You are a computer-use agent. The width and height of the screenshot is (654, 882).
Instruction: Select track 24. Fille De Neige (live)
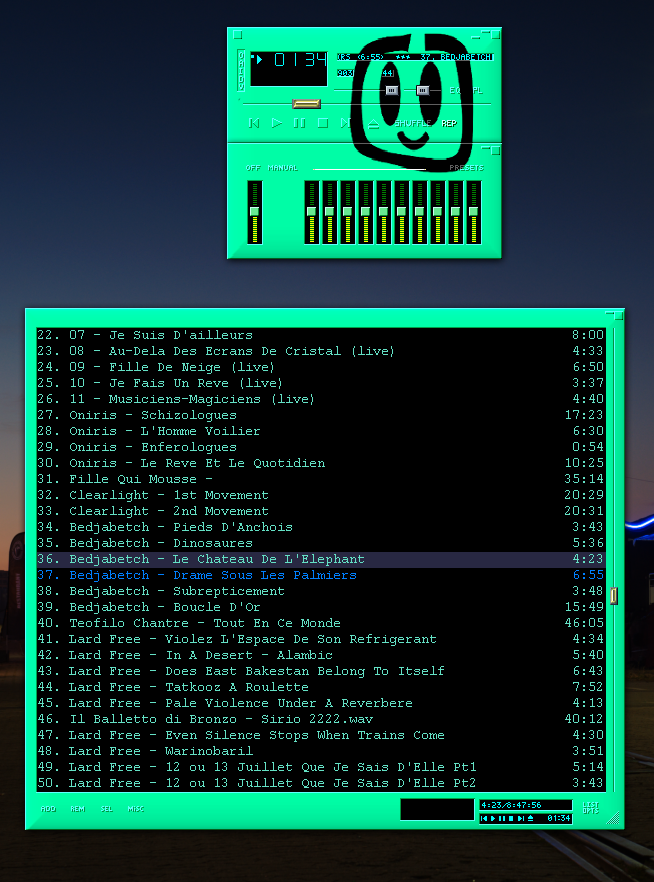click(321, 367)
